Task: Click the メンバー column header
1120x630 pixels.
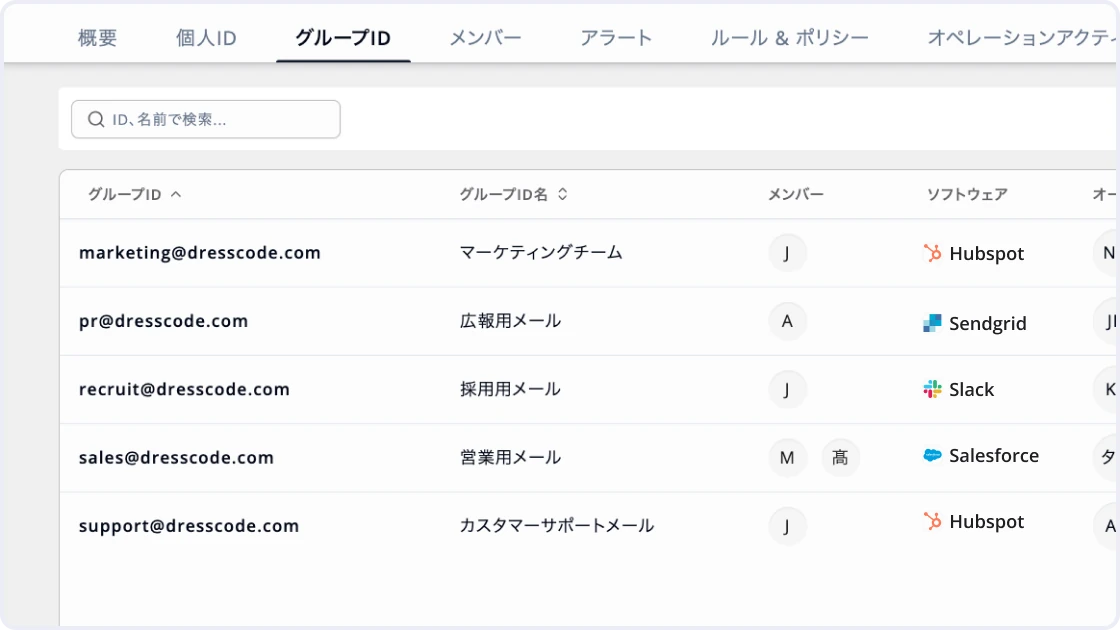Action: (x=796, y=194)
